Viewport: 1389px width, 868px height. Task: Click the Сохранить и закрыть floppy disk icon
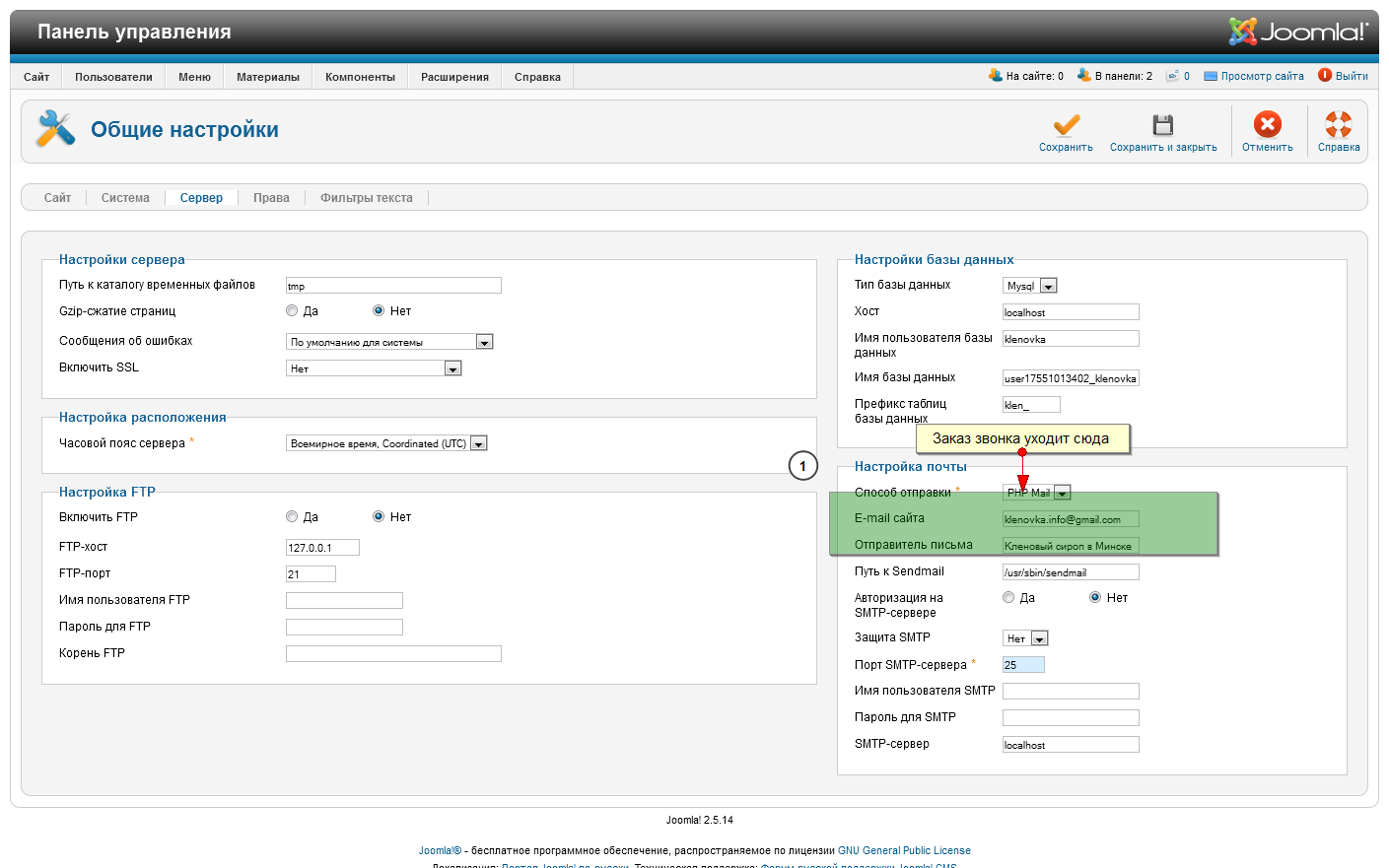coord(1163,124)
